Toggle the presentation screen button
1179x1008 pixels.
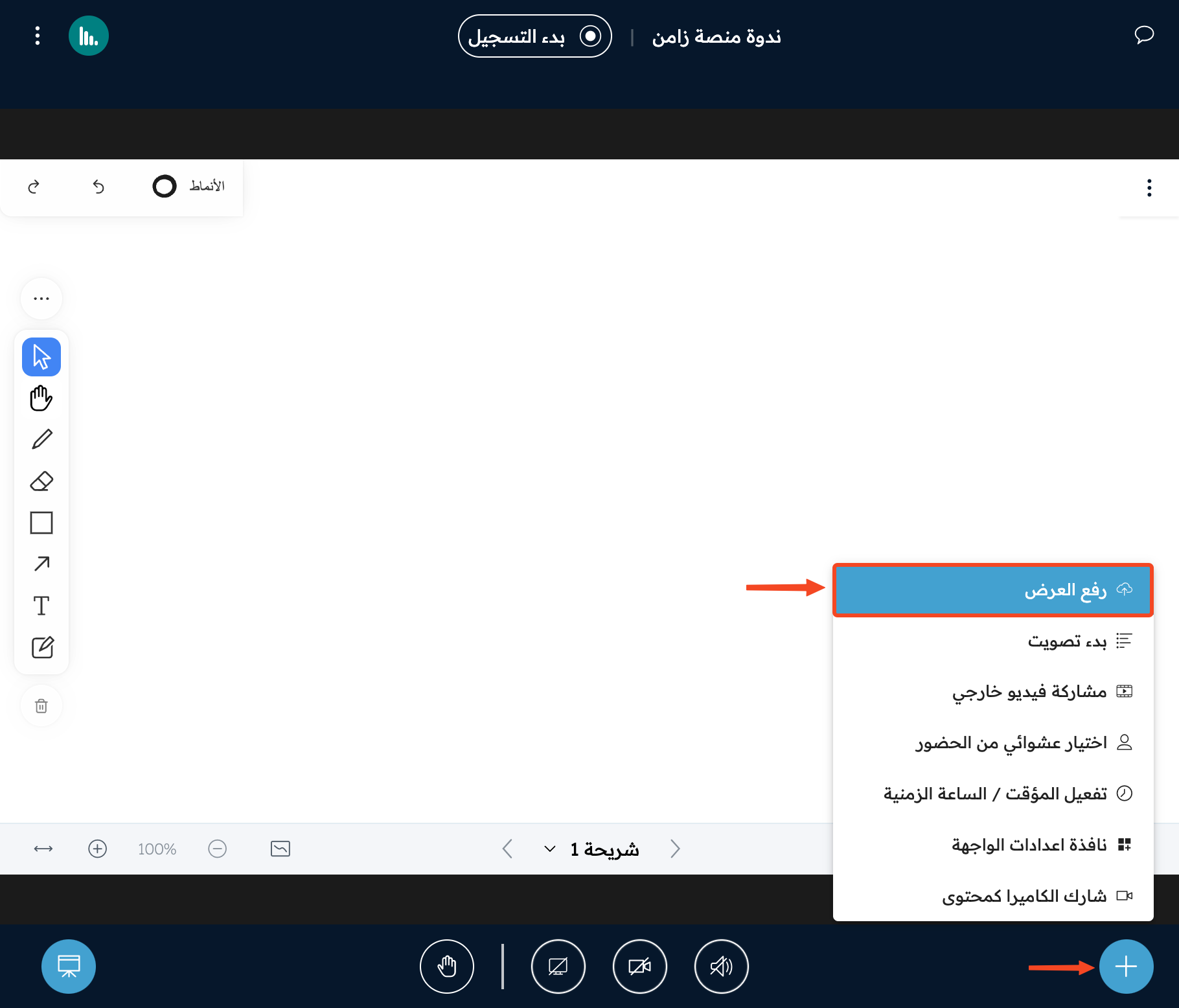pyautogui.click(x=69, y=967)
